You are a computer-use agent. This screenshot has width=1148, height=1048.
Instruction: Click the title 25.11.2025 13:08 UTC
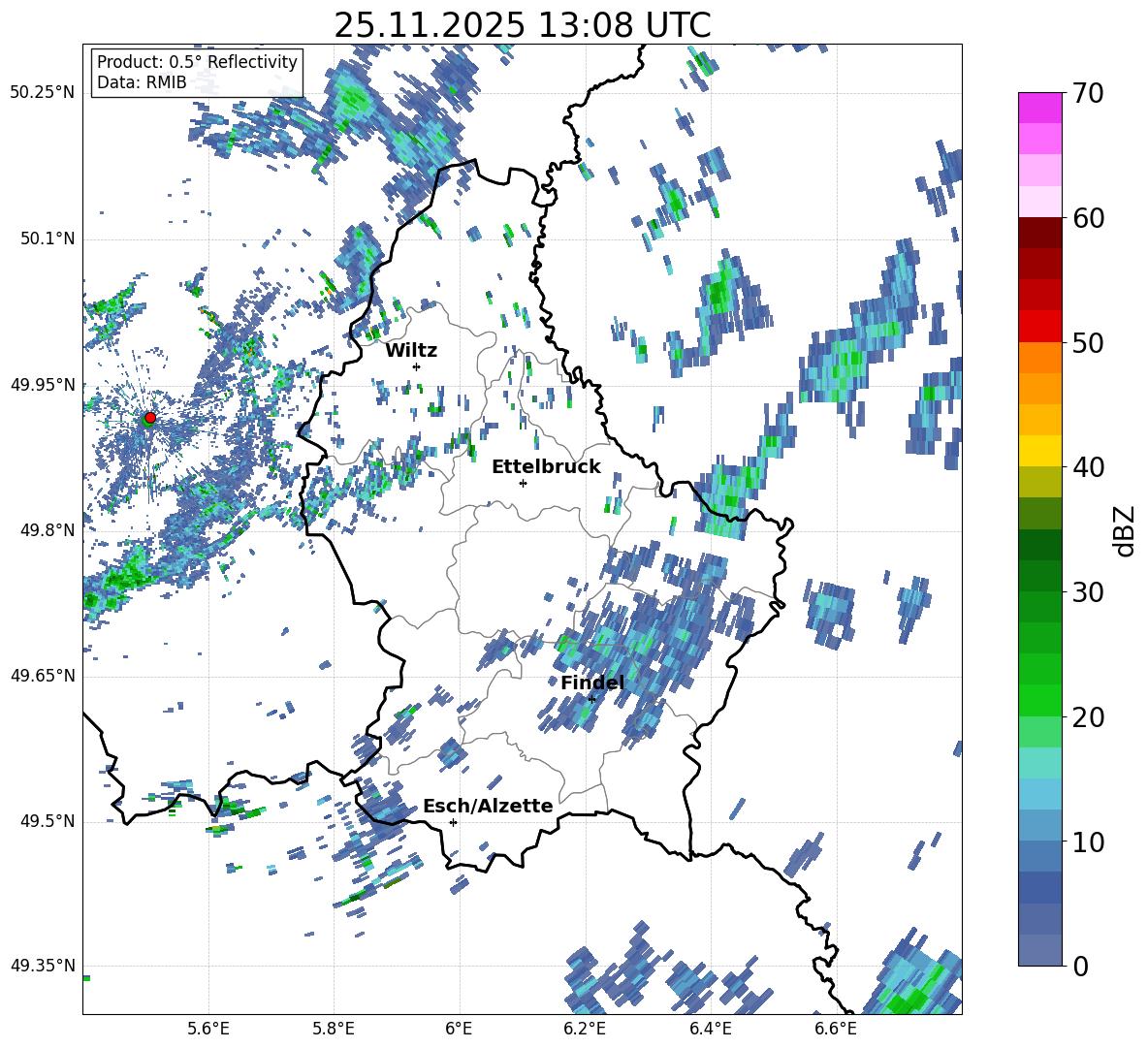pos(523,25)
